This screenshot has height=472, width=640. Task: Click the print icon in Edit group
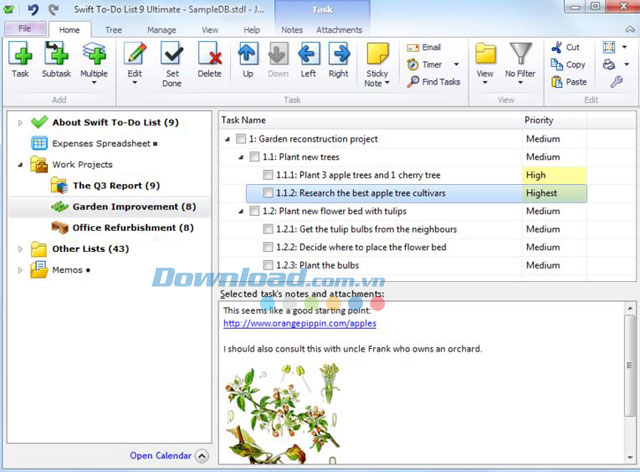[x=609, y=65]
